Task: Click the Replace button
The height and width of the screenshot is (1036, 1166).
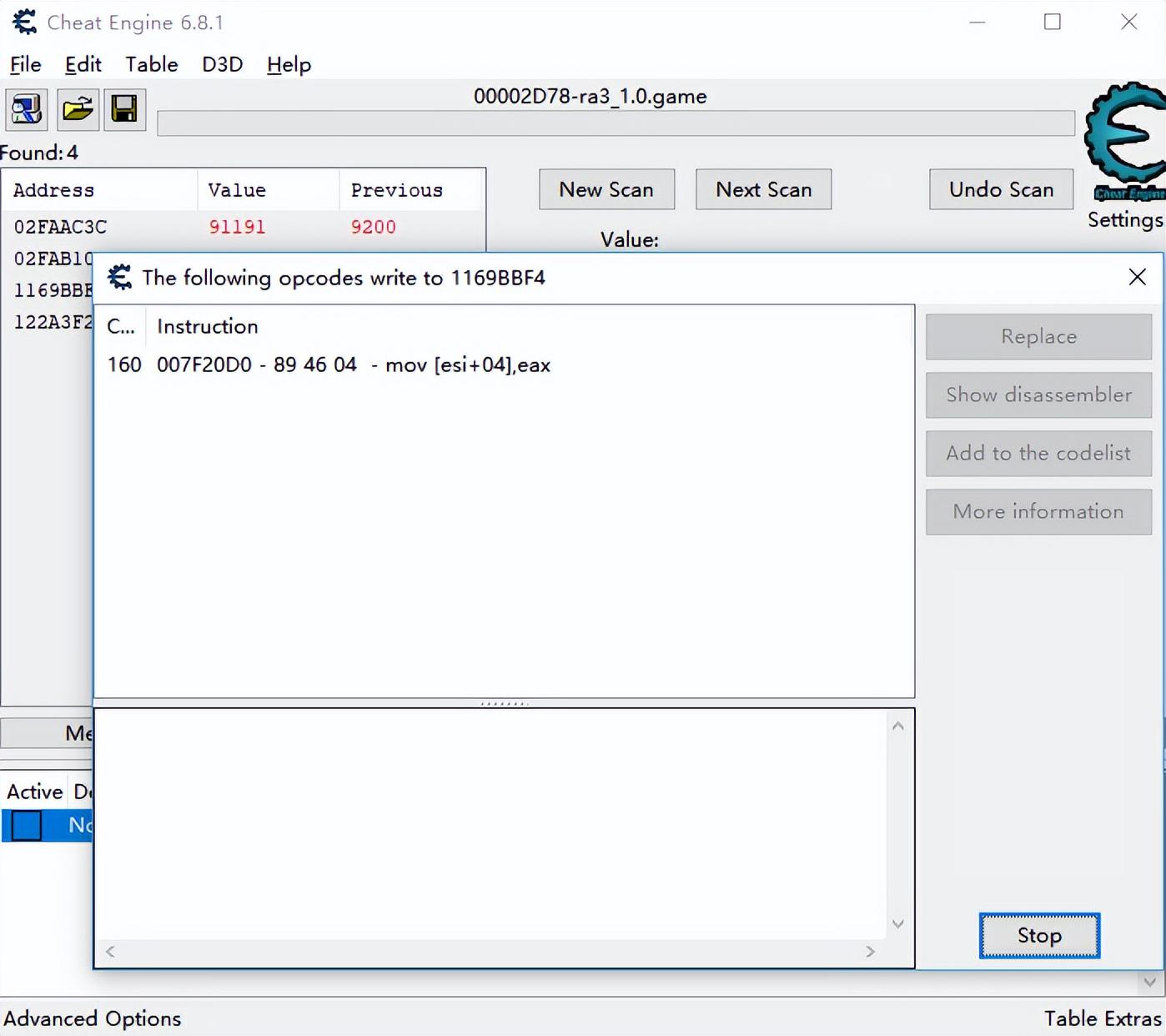Action: point(1038,336)
